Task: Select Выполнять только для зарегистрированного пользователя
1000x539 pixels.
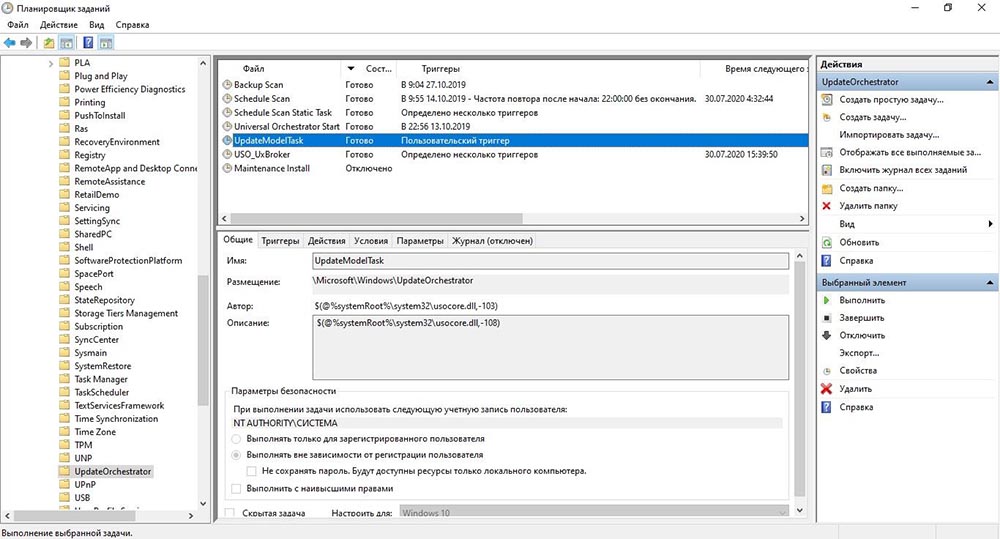Action: tap(236, 439)
